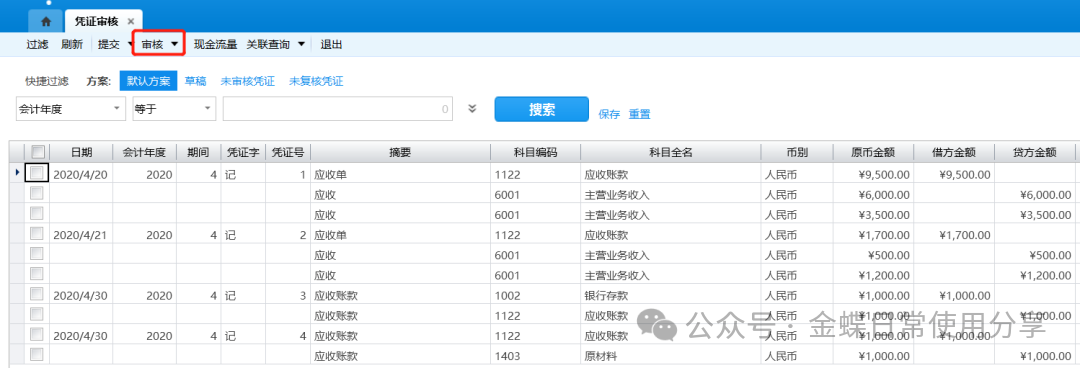Screen dimensions: 1080x368
Task: Click the 保存 link
Action: [x=610, y=114]
